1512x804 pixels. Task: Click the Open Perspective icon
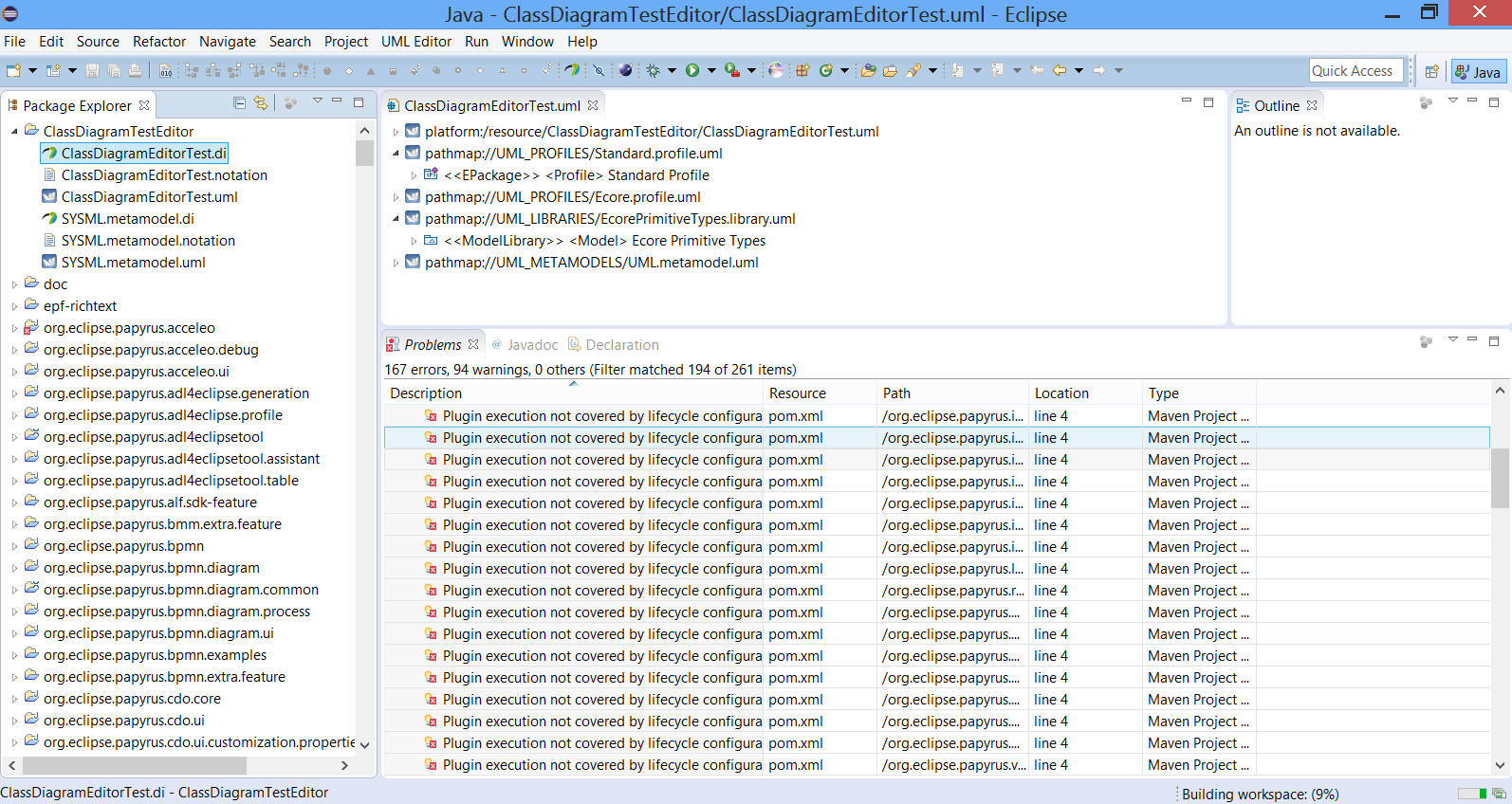pyautogui.click(x=1432, y=71)
